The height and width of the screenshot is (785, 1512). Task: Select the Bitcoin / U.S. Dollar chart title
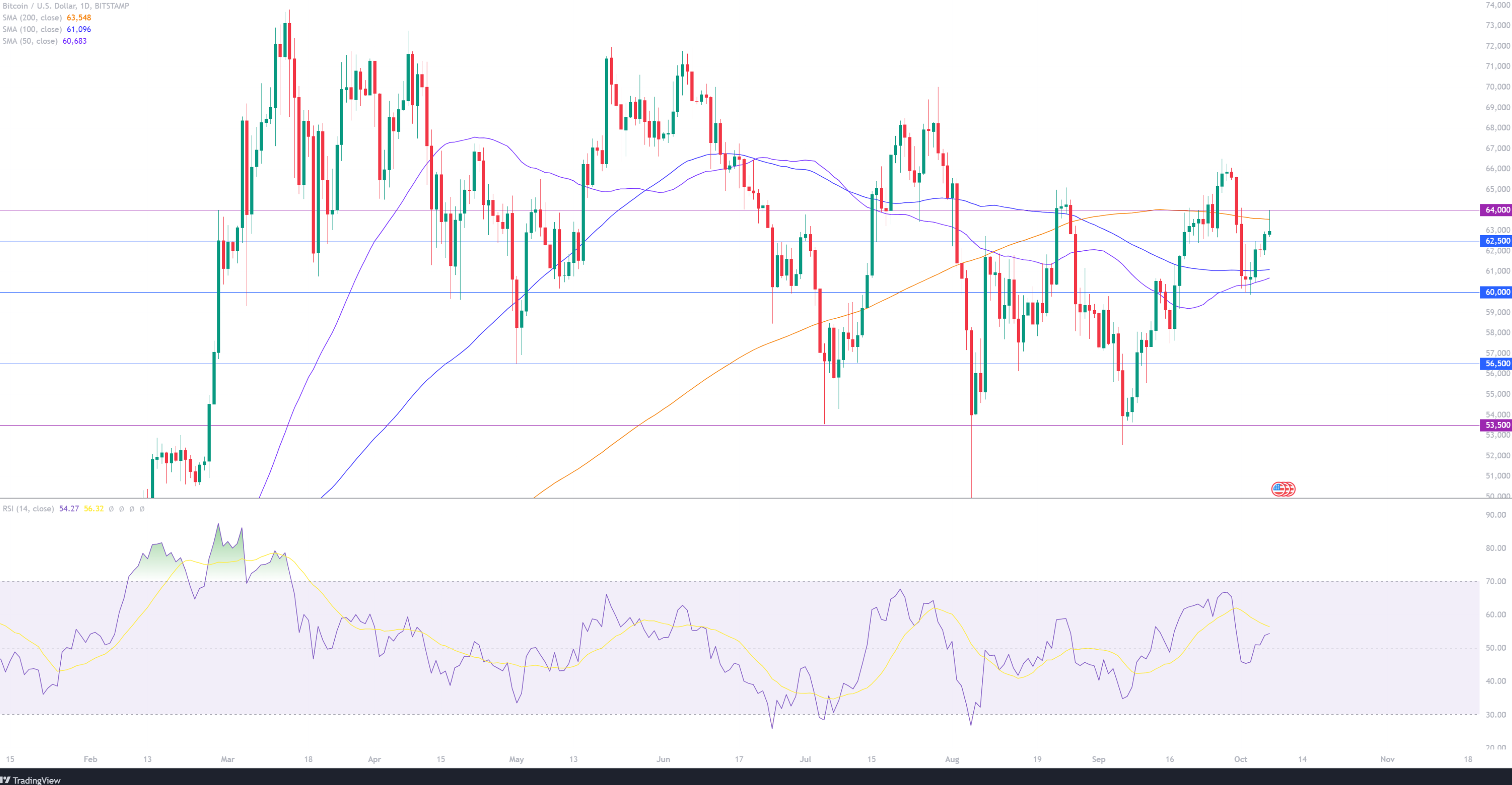(66, 6)
